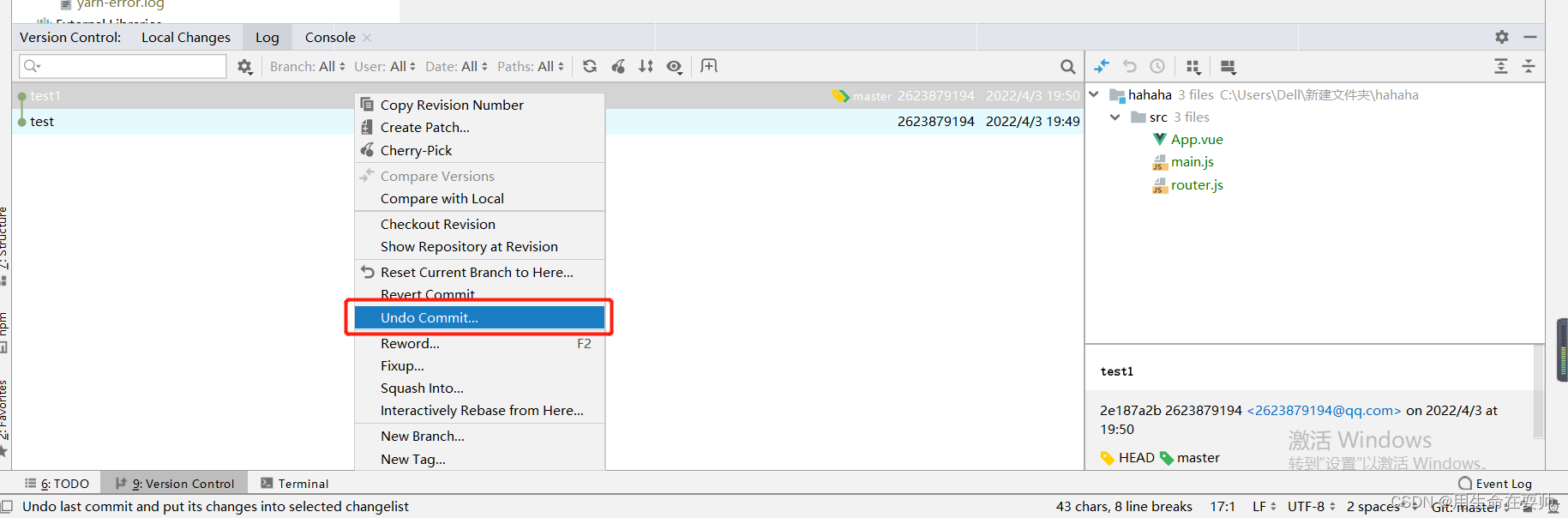Viewport: 1568px width, 518px height.
Task: Open the UTF-8 encoding selector
Action: point(1312,506)
